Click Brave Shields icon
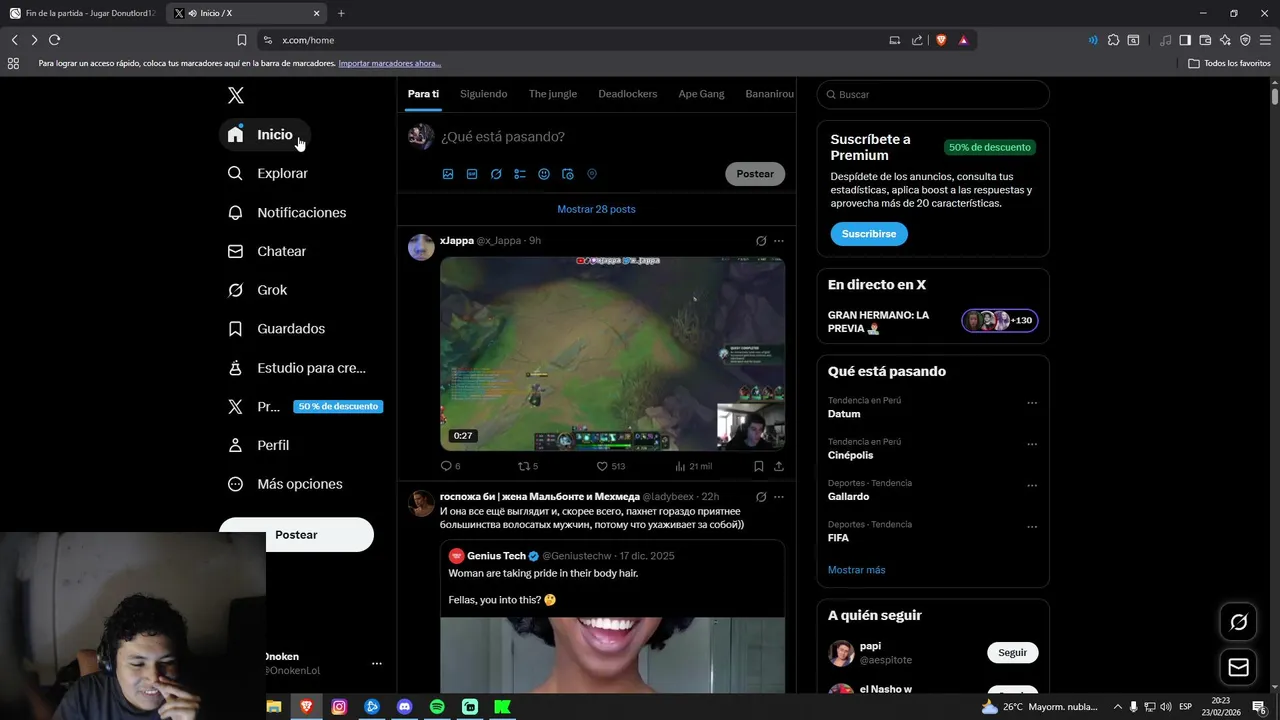Viewport: 1280px width, 720px height. (941, 40)
